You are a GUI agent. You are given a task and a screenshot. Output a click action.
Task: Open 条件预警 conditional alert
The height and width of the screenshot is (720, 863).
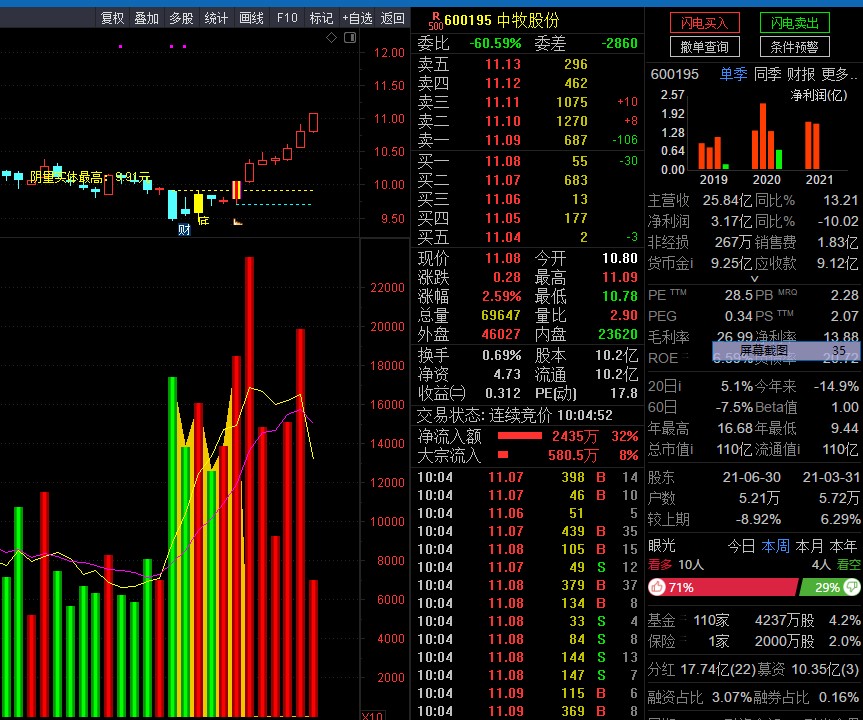pyautogui.click(x=794, y=47)
